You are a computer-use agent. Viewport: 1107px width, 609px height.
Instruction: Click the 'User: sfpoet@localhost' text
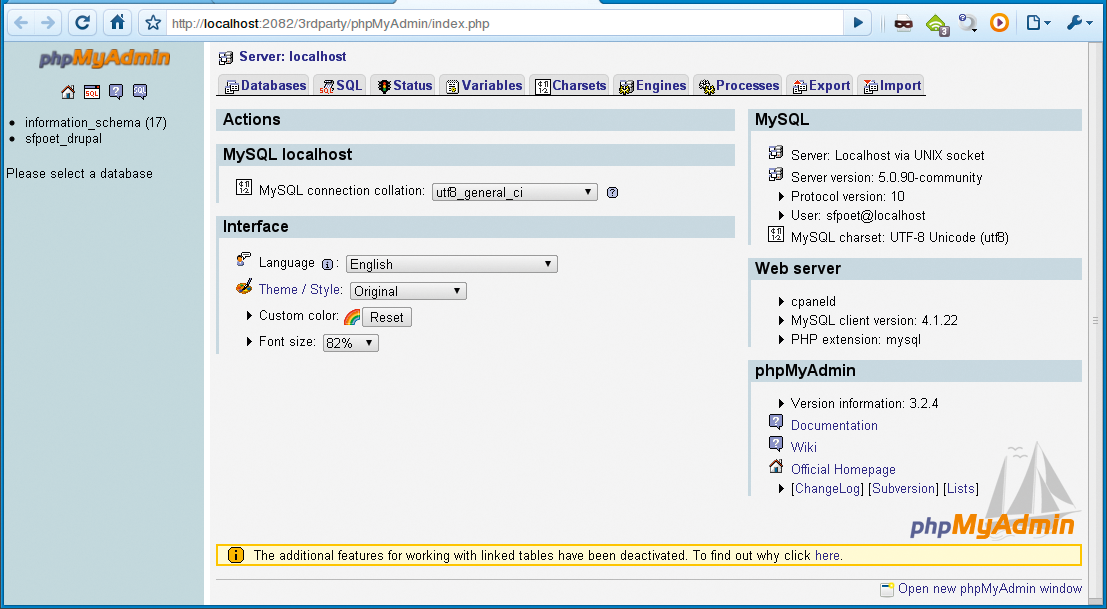pos(858,216)
